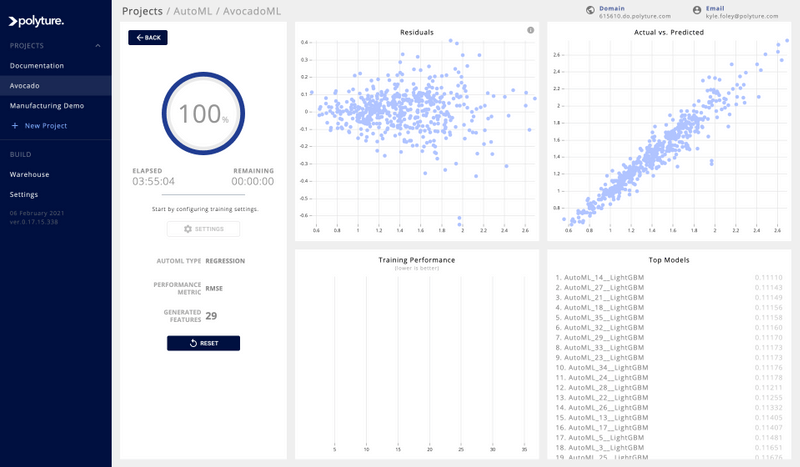The height and width of the screenshot is (467, 800).
Task: Click the Back button
Action: click(148, 37)
